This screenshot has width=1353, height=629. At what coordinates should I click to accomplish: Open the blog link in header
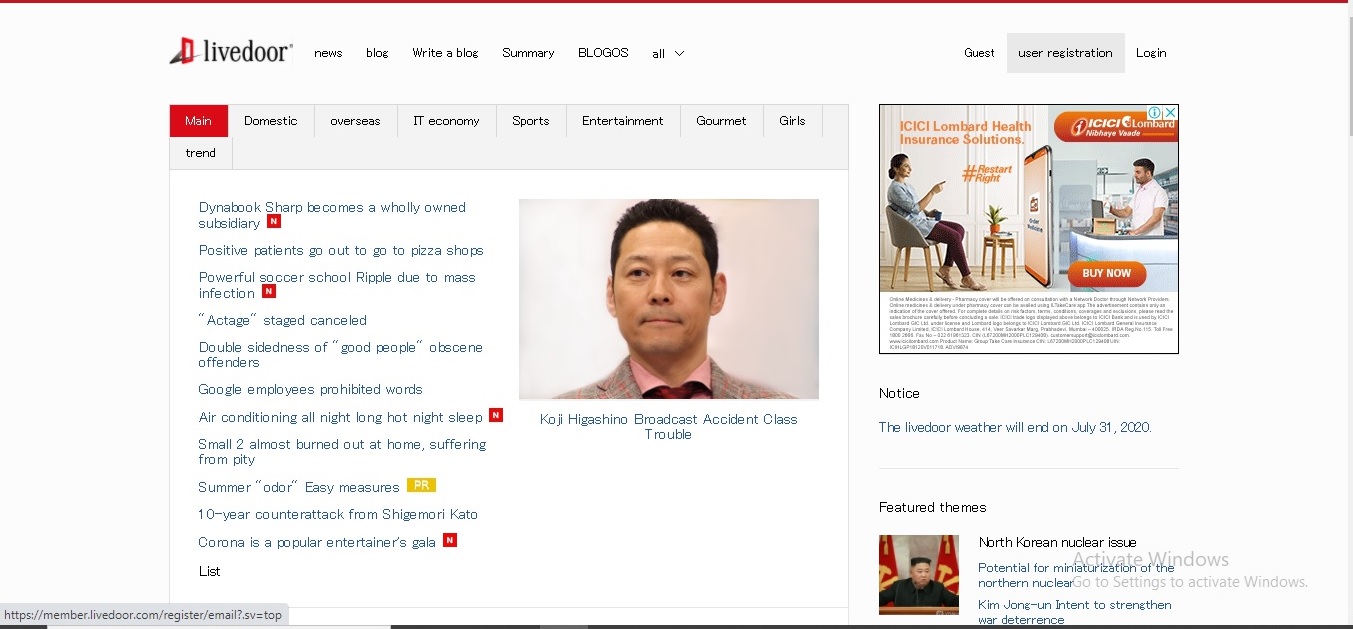(377, 53)
